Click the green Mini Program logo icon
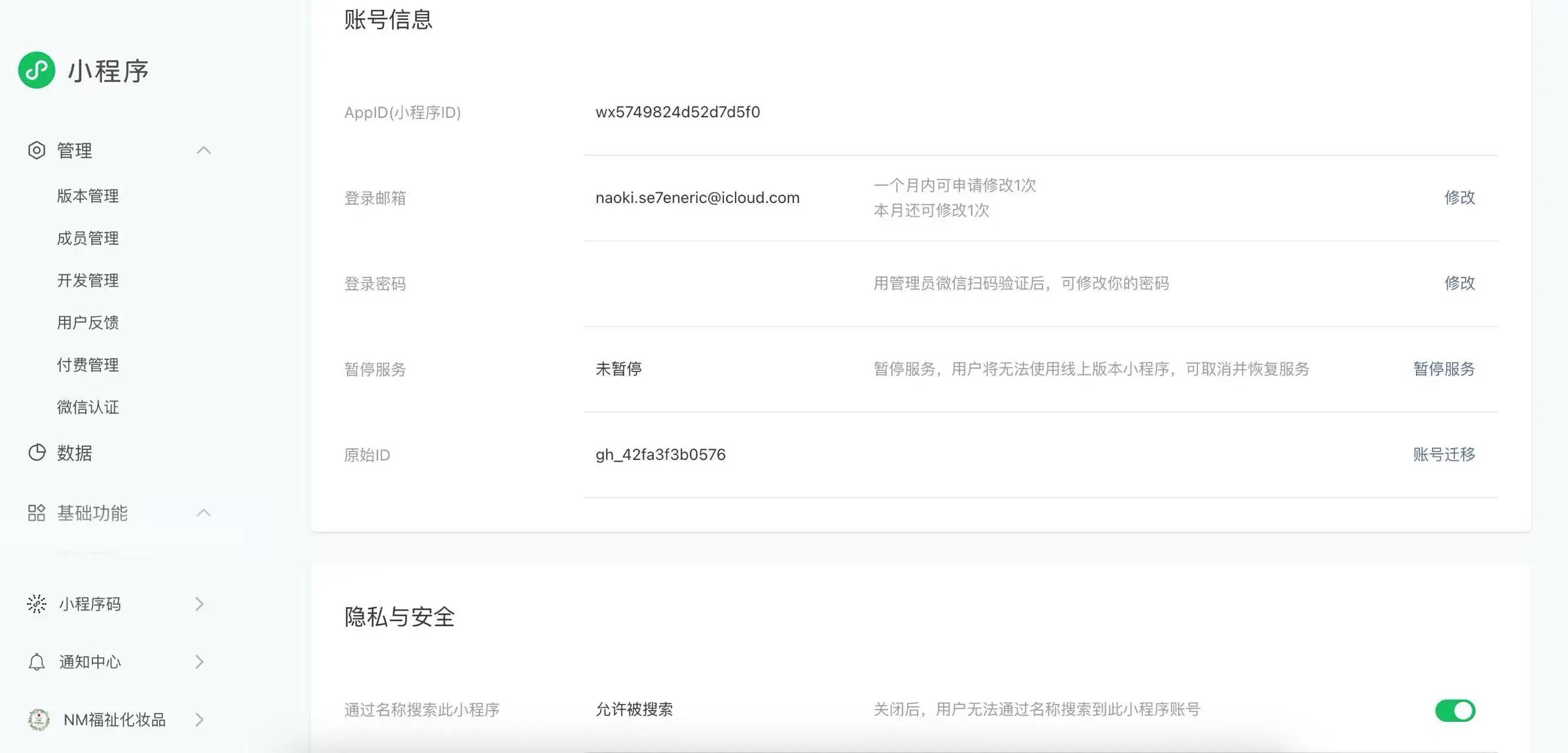Image resolution: width=1568 pixels, height=753 pixels. (37, 70)
